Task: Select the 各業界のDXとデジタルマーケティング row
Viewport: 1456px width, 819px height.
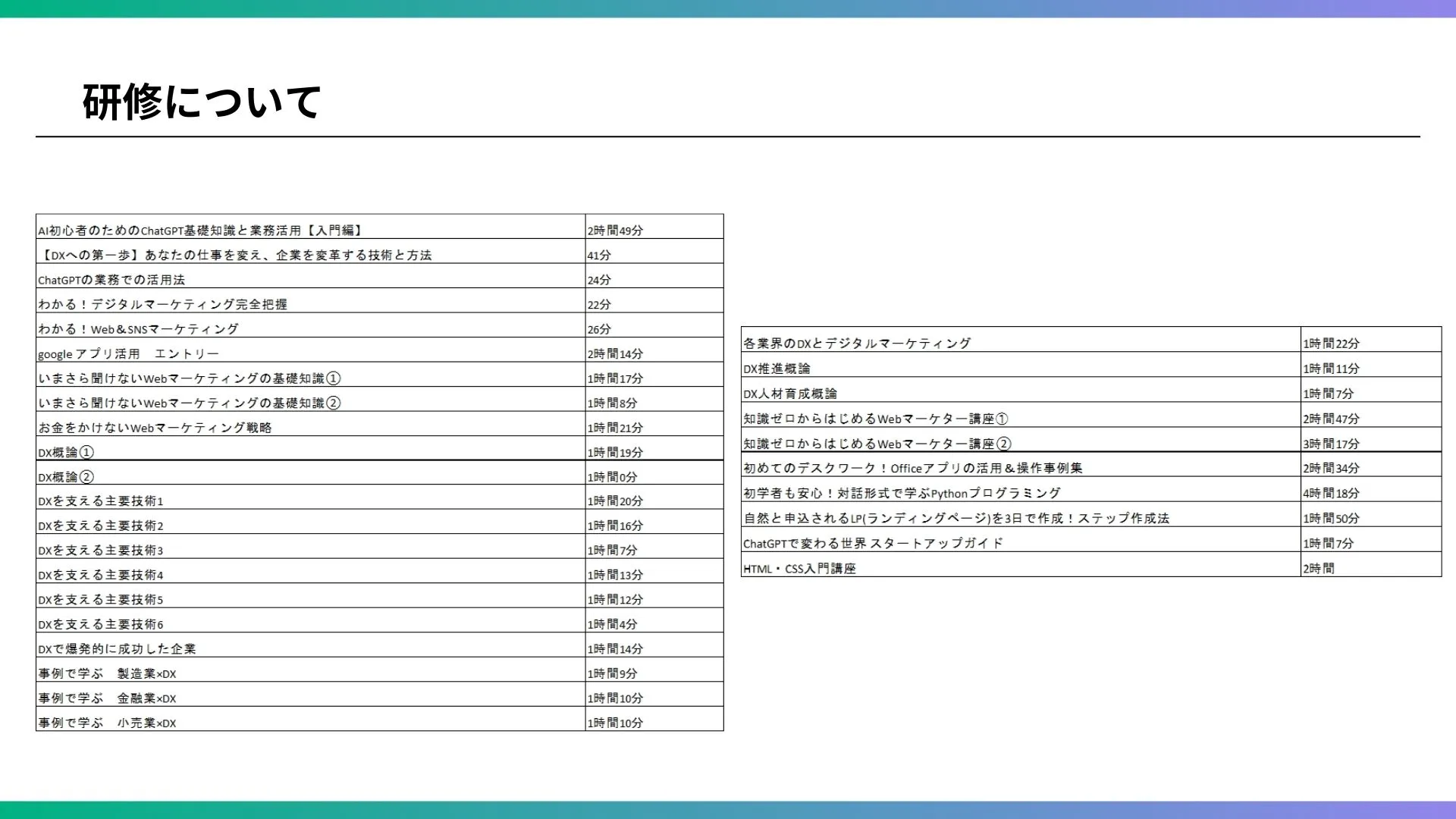Action: pyautogui.click(x=857, y=344)
